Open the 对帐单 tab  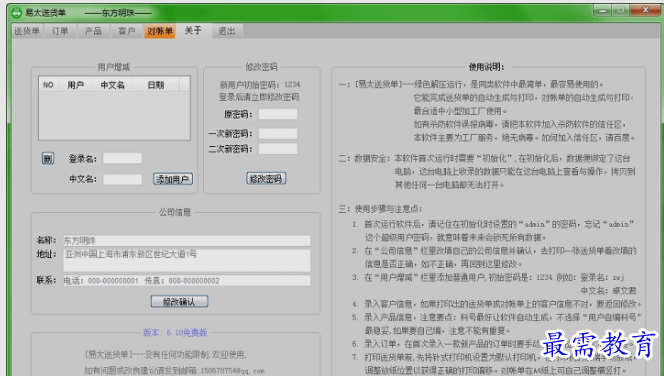tap(160, 31)
